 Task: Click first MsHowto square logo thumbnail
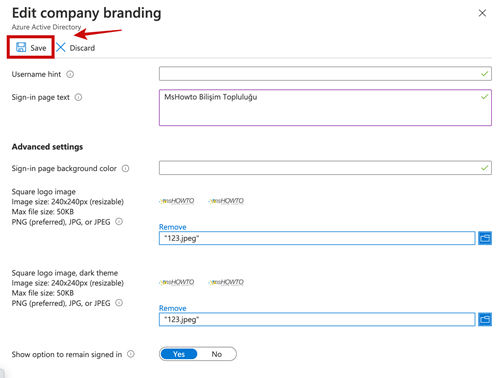(177, 201)
